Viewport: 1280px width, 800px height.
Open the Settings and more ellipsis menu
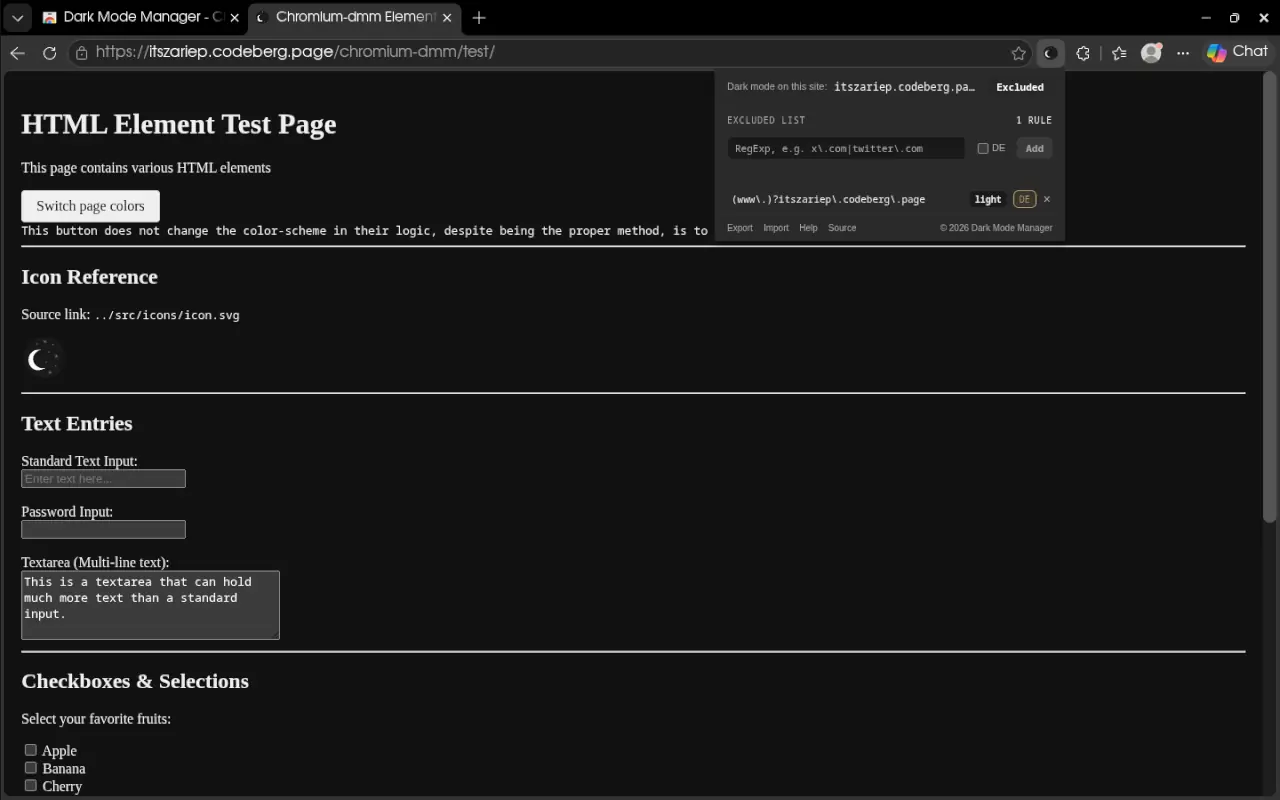point(1183,53)
